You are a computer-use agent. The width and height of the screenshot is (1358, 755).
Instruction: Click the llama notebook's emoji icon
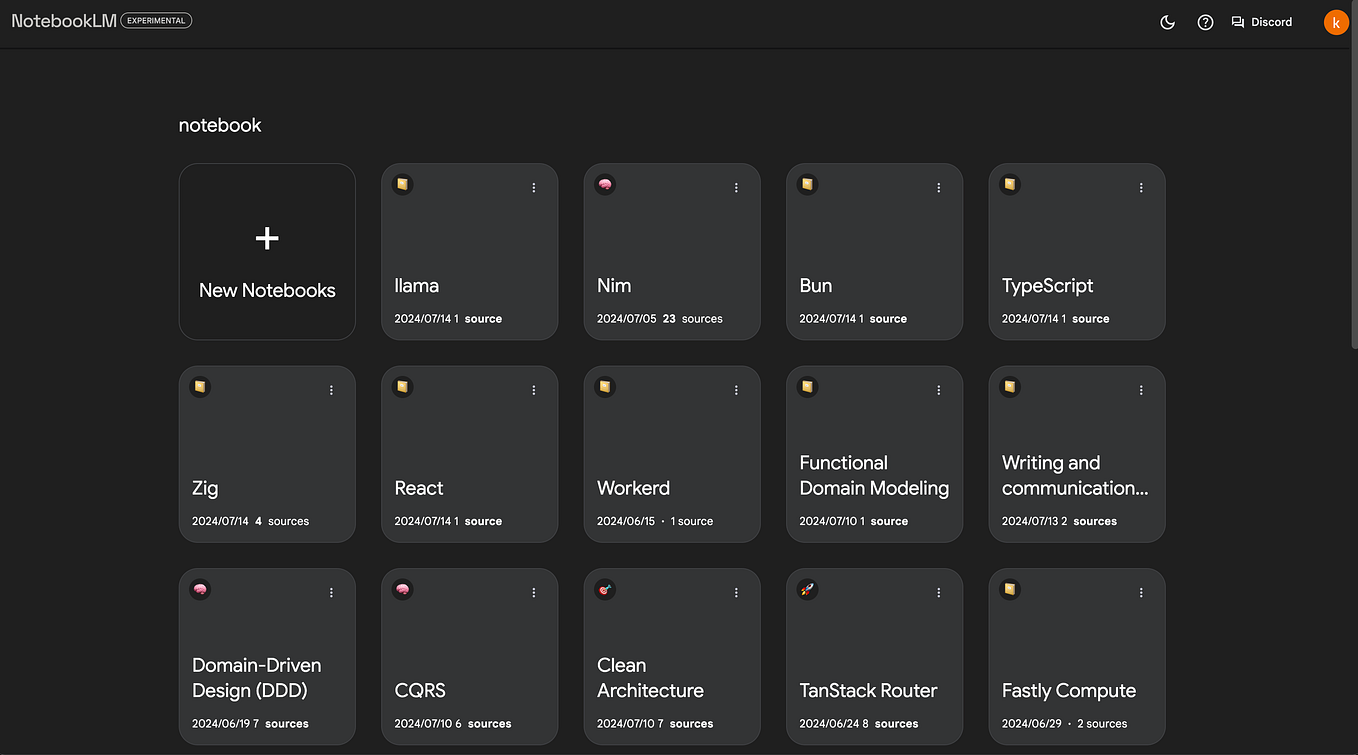point(402,184)
